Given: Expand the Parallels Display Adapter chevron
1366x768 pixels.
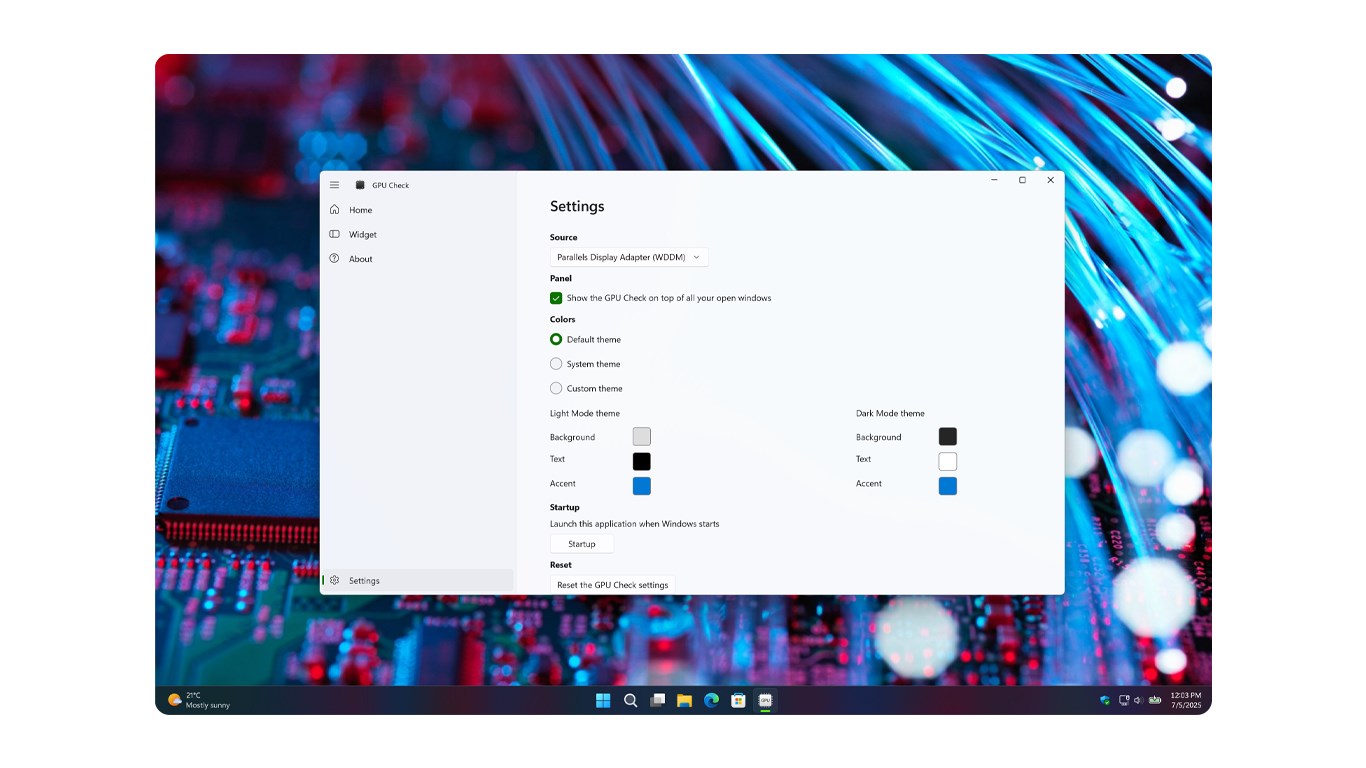Looking at the screenshot, I should coord(696,257).
